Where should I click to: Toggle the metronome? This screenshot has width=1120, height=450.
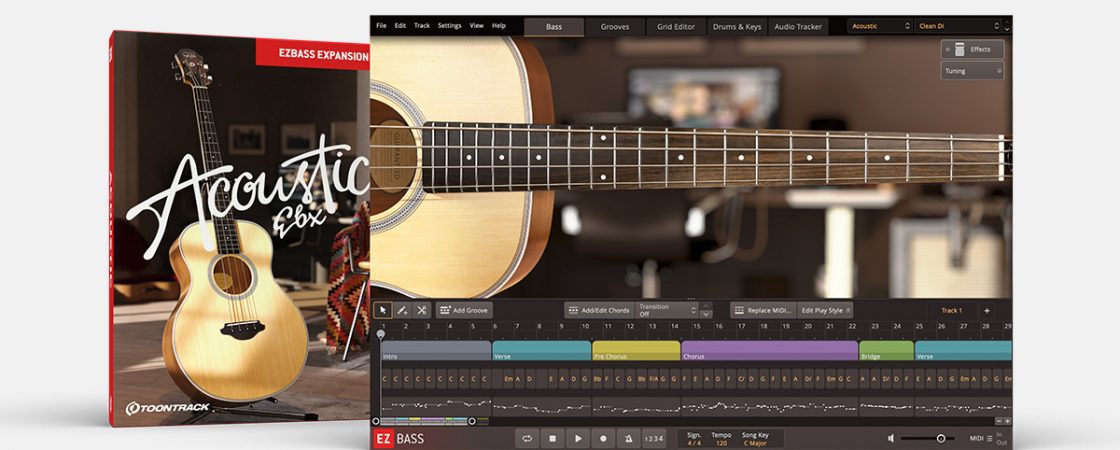tap(629, 439)
